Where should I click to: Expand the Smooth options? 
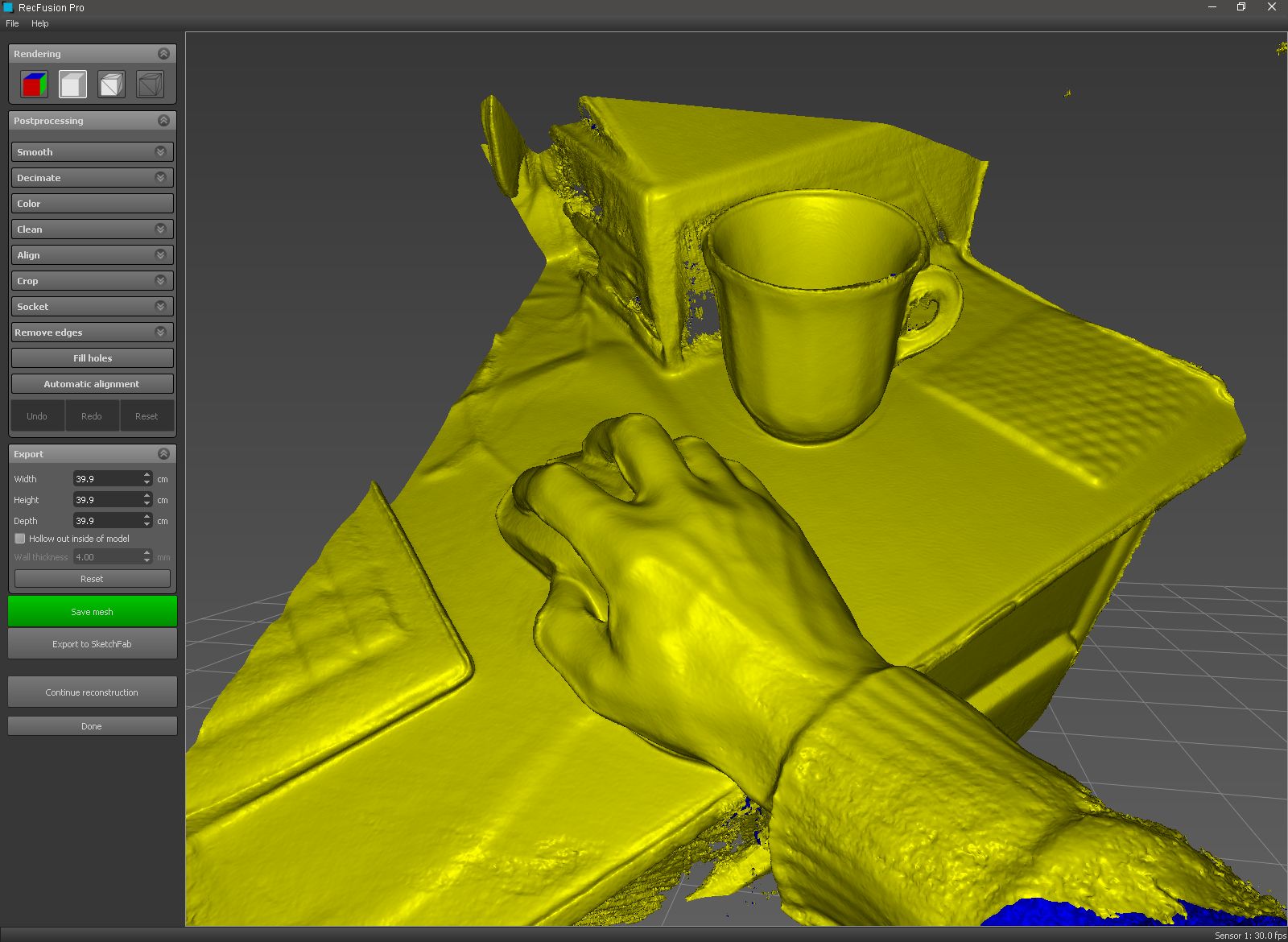click(x=160, y=152)
